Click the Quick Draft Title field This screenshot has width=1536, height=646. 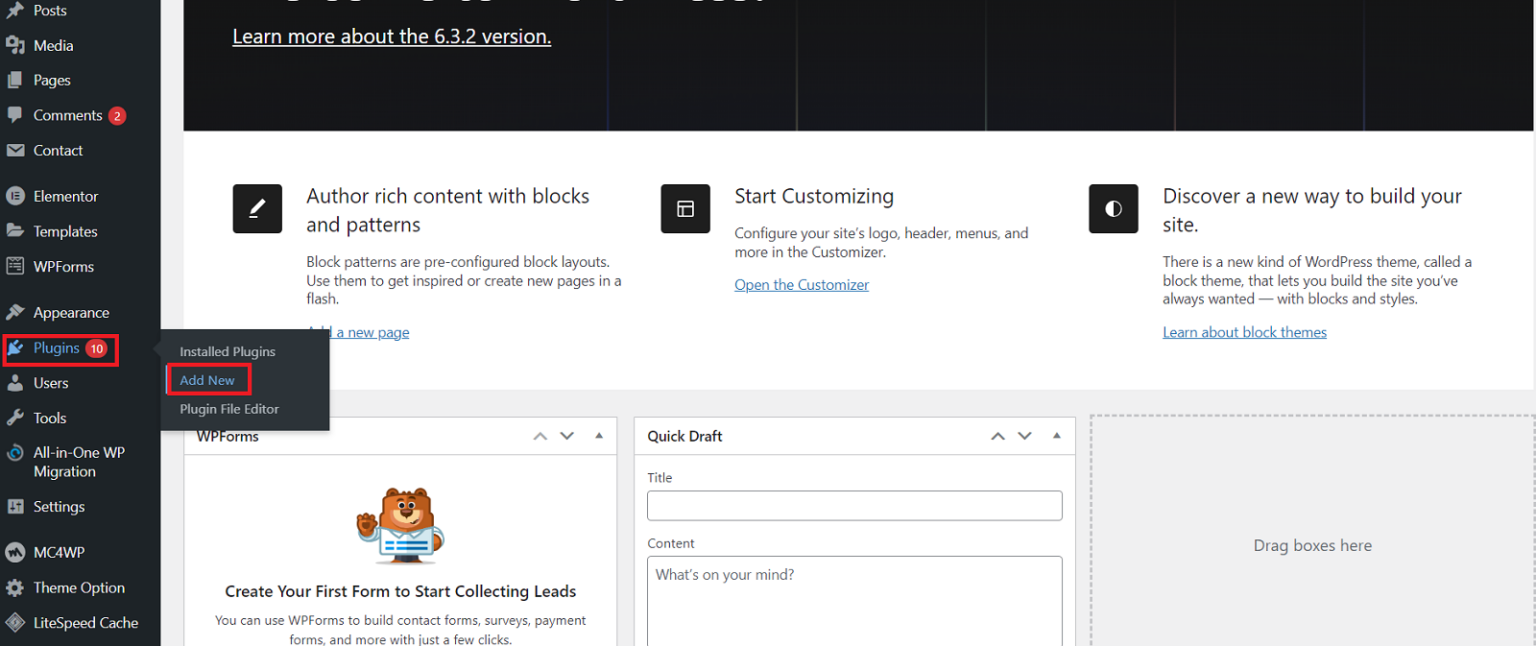coord(854,505)
